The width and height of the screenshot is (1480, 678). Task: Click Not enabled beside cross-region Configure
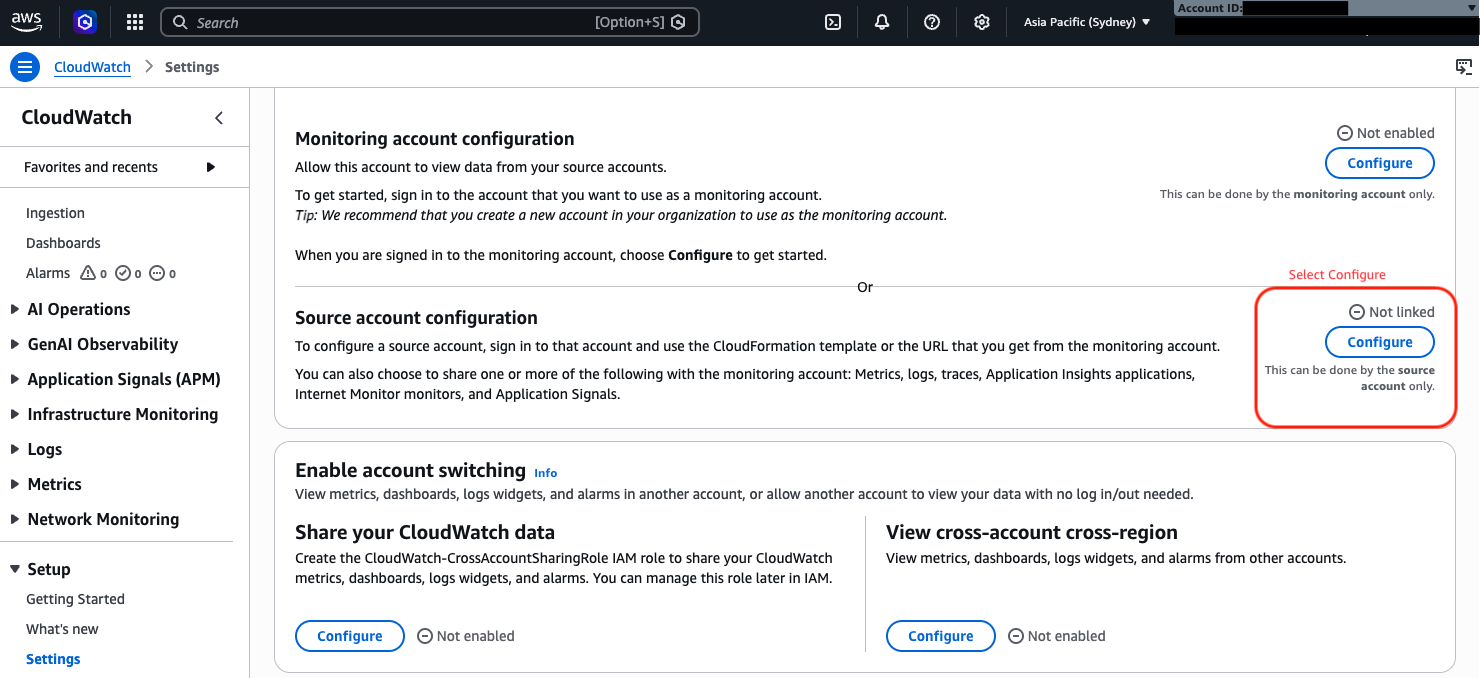(x=1057, y=636)
